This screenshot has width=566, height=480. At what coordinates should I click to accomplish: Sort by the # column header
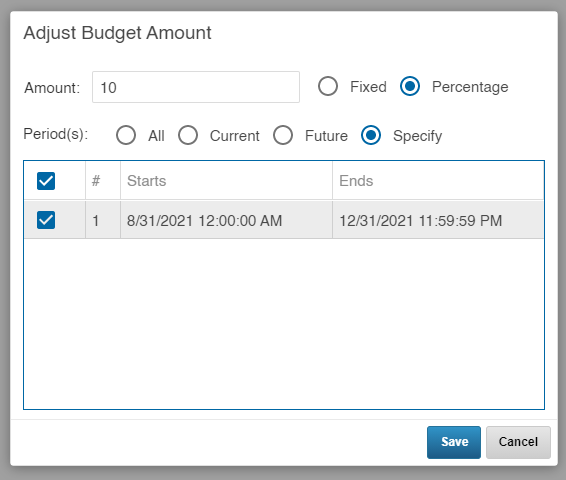pyautogui.click(x=103, y=180)
